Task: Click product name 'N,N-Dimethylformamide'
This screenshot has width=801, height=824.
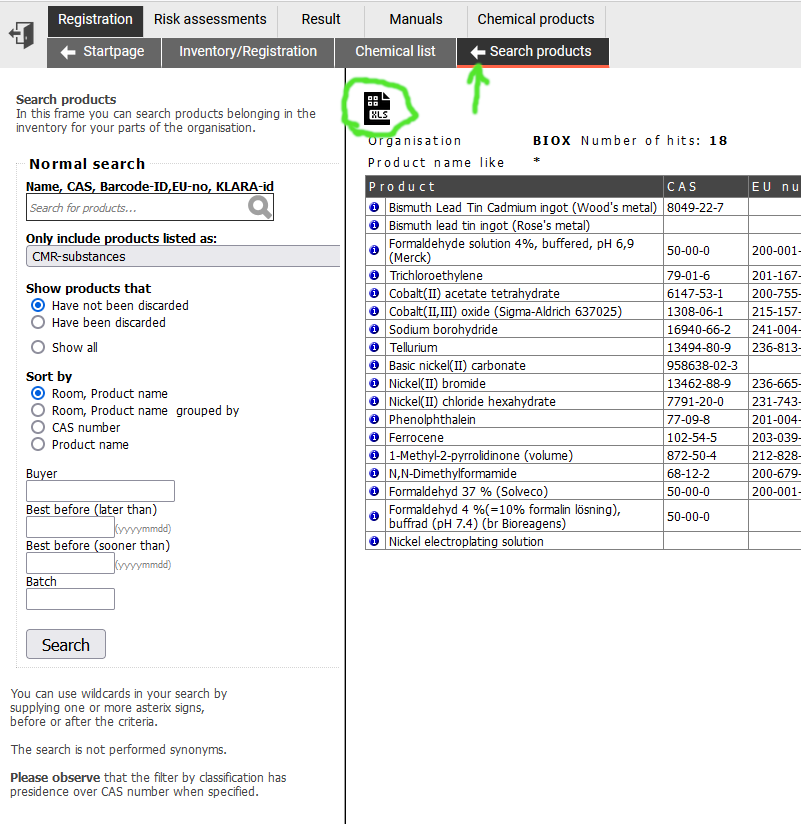Action: (x=453, y=473)
